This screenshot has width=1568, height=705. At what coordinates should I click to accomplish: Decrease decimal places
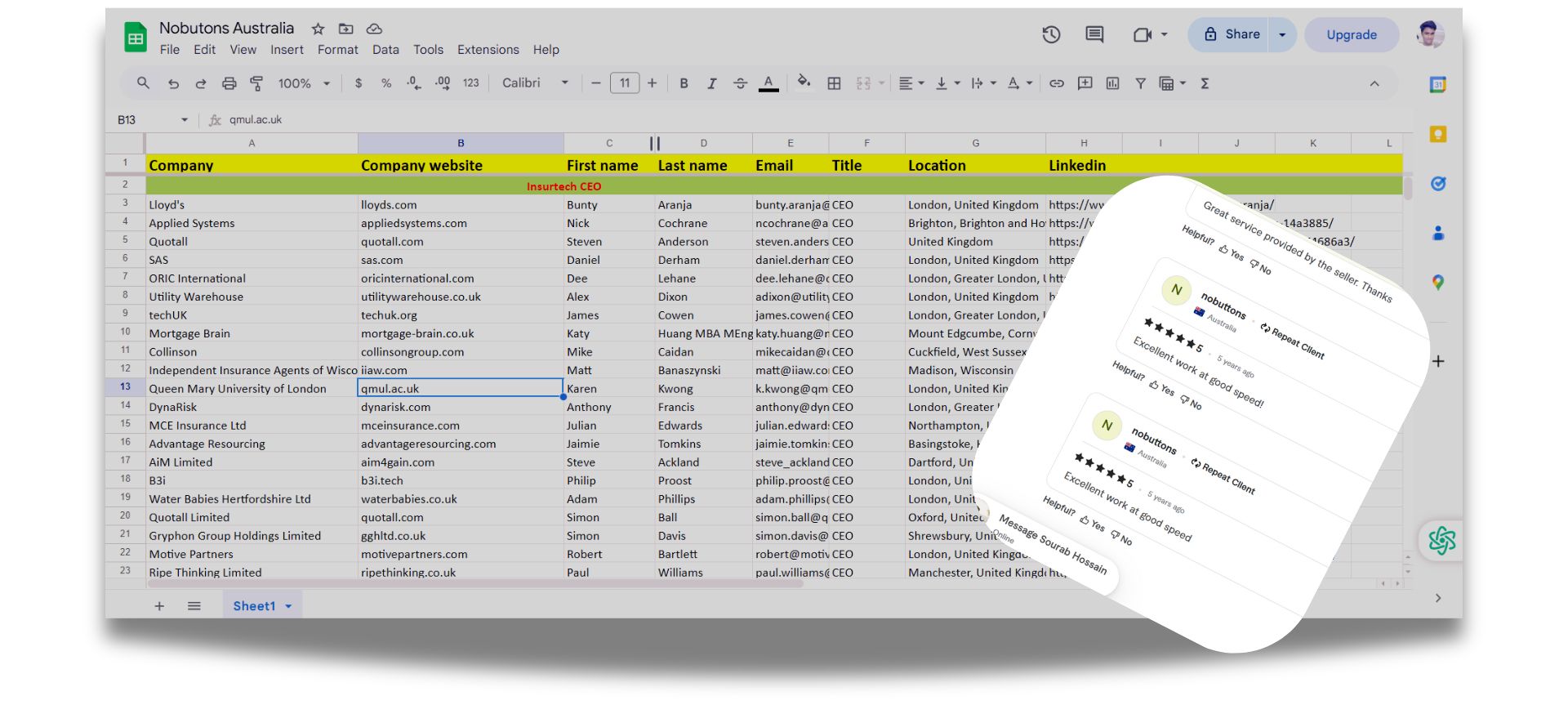pos(414,83)
